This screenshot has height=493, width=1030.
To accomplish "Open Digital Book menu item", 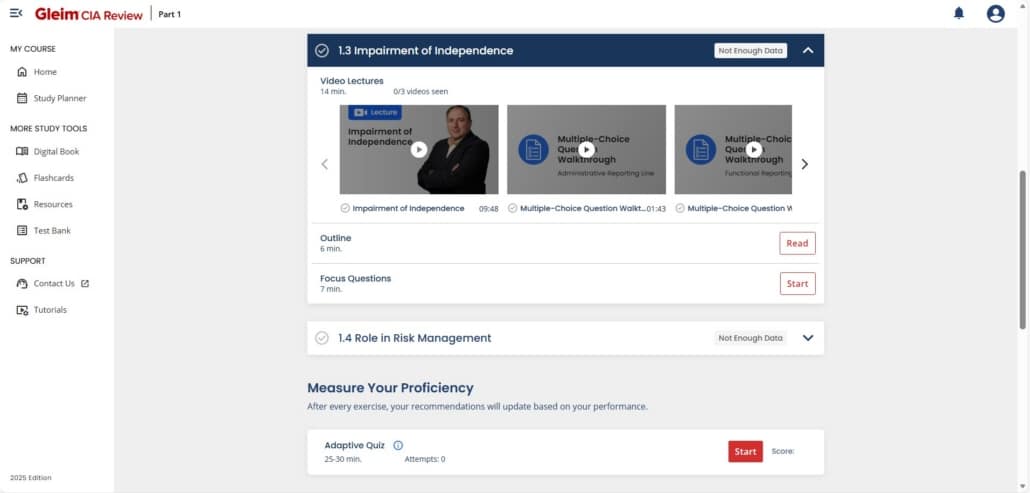I will coord(56,151).
